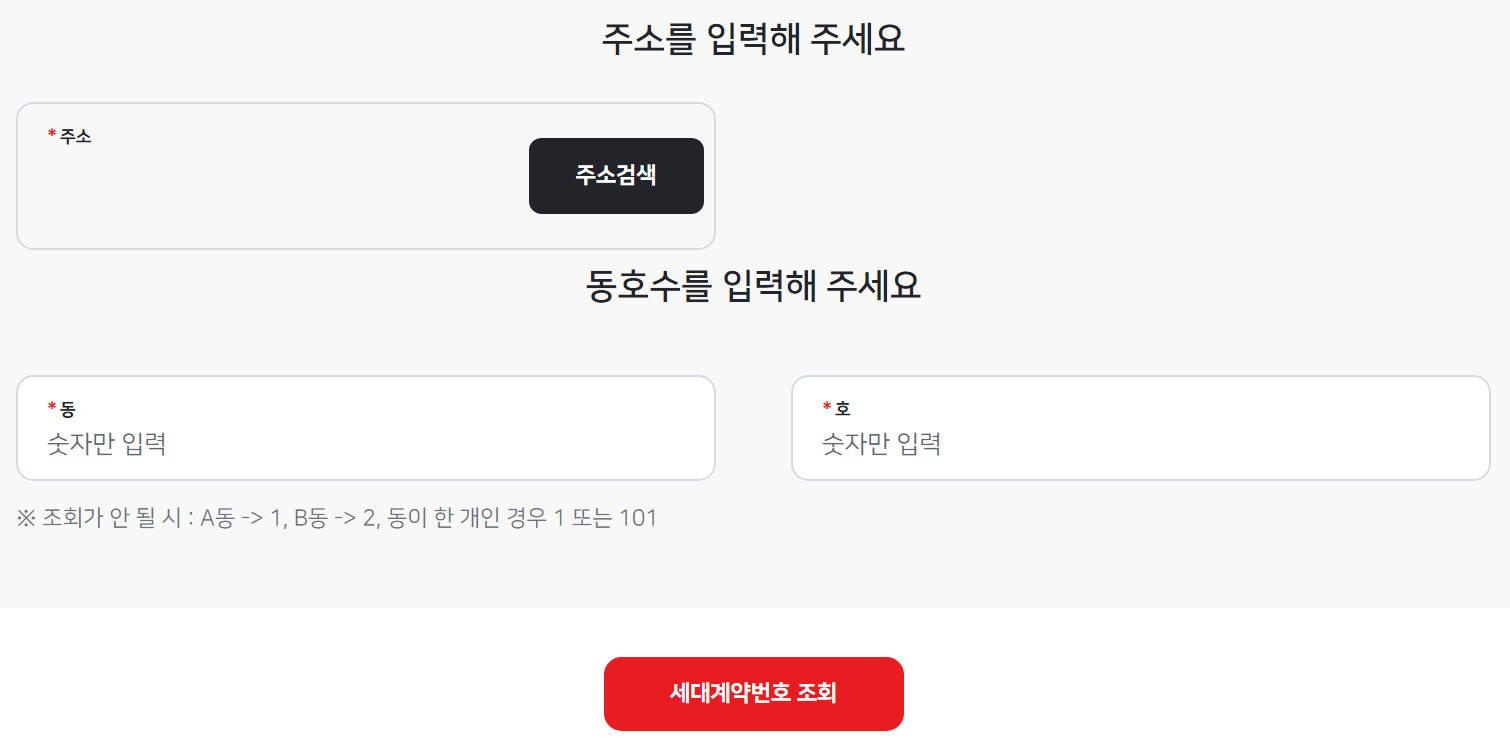Viewport: 1510px width, 738px height.
Task: Click the red asterisk beside 주소
Action: [50, 133]
